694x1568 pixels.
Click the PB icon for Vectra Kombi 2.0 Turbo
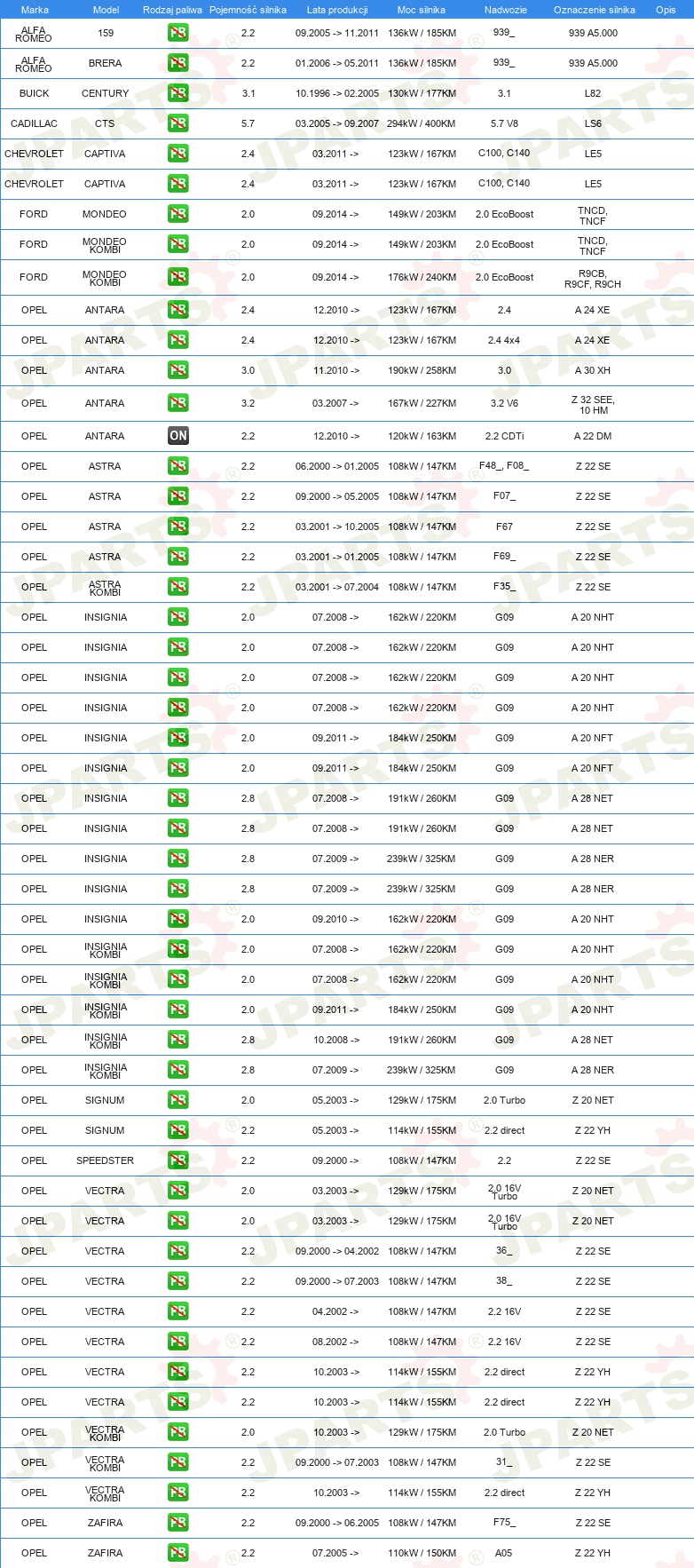click(x=178, y=1432)
